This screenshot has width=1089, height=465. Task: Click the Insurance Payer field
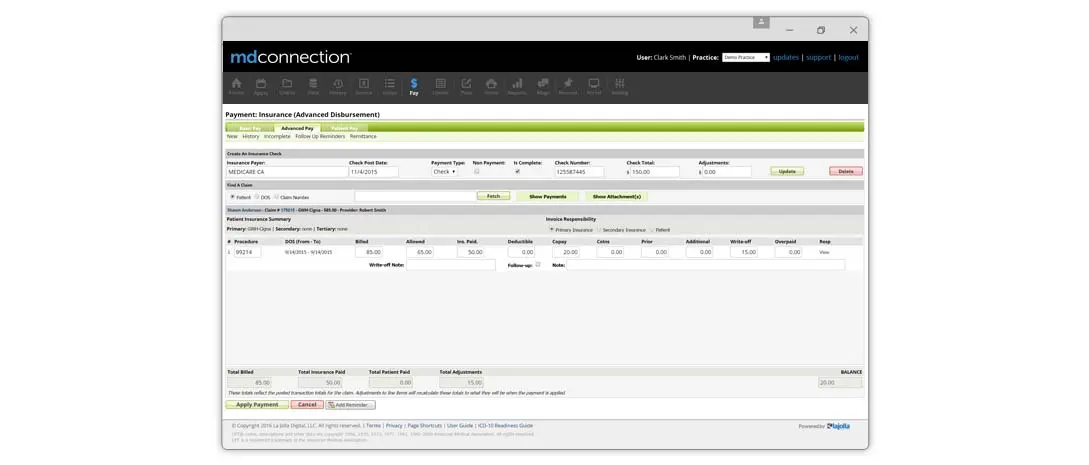click(286, 171)
